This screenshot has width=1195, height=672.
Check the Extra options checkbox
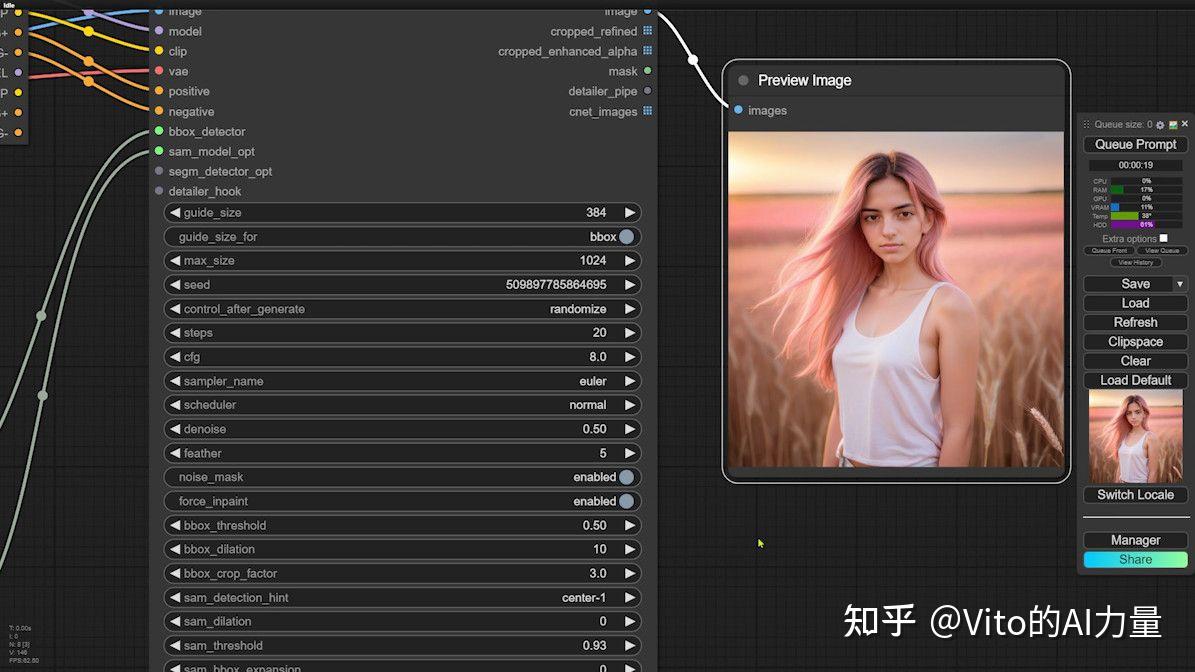1163,238
